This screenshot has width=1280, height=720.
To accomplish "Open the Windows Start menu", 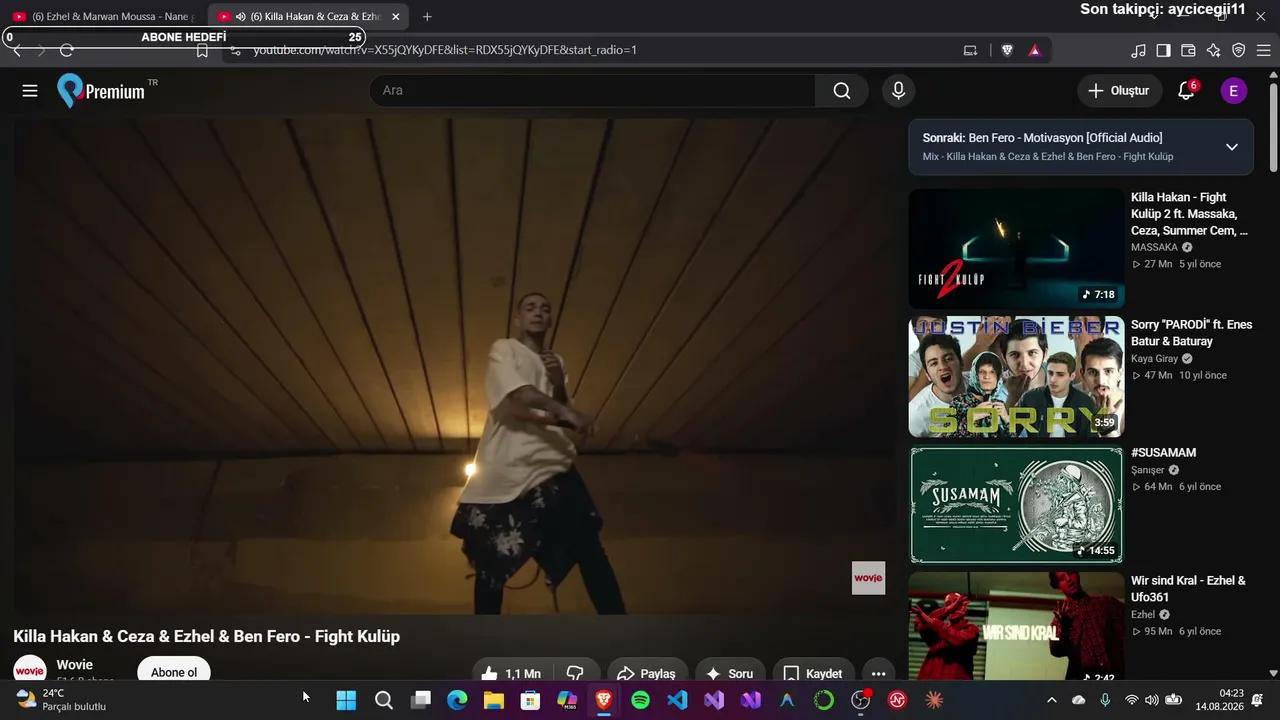I will coord(346,700).
